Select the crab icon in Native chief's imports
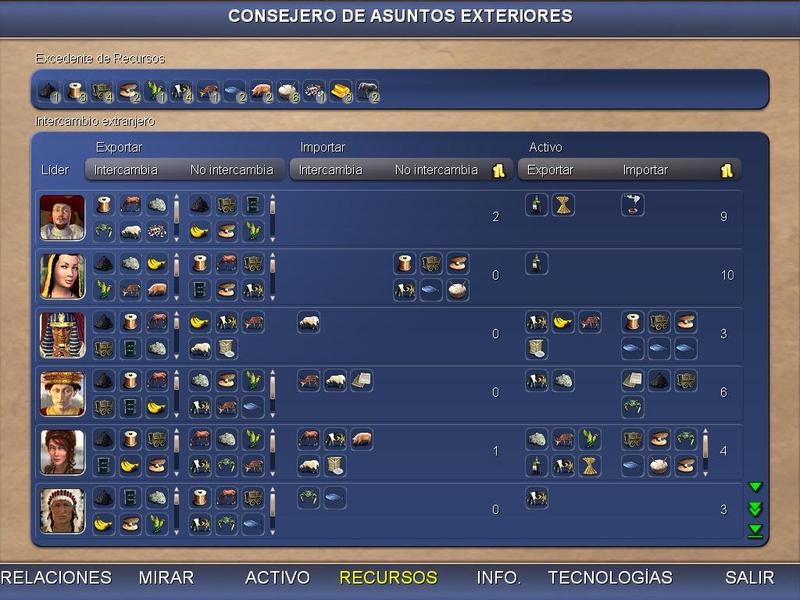The image size is (800, 600). (x=309, y=497)
